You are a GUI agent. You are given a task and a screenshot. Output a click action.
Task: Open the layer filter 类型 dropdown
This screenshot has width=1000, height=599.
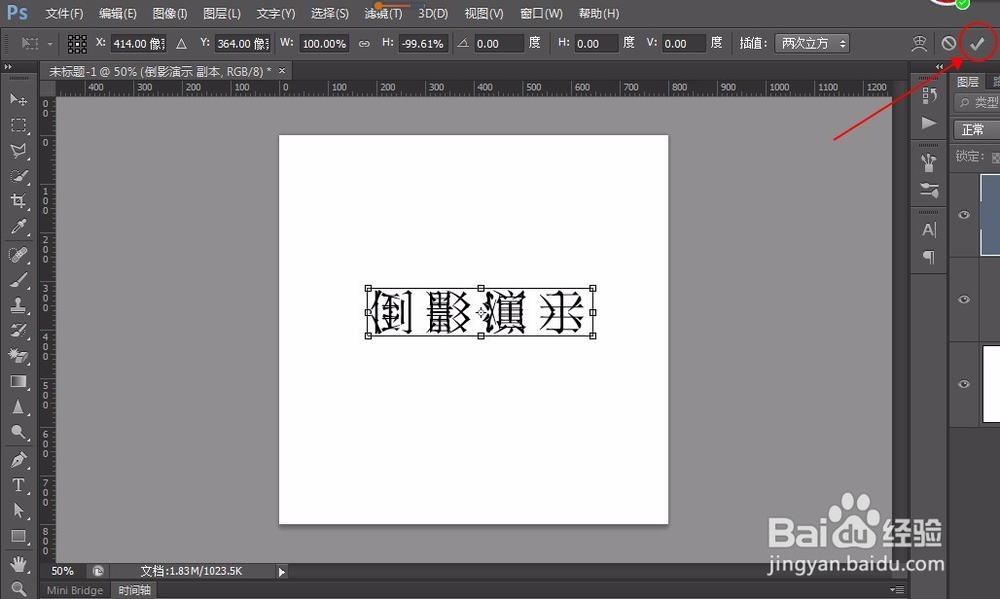point(976,103)
